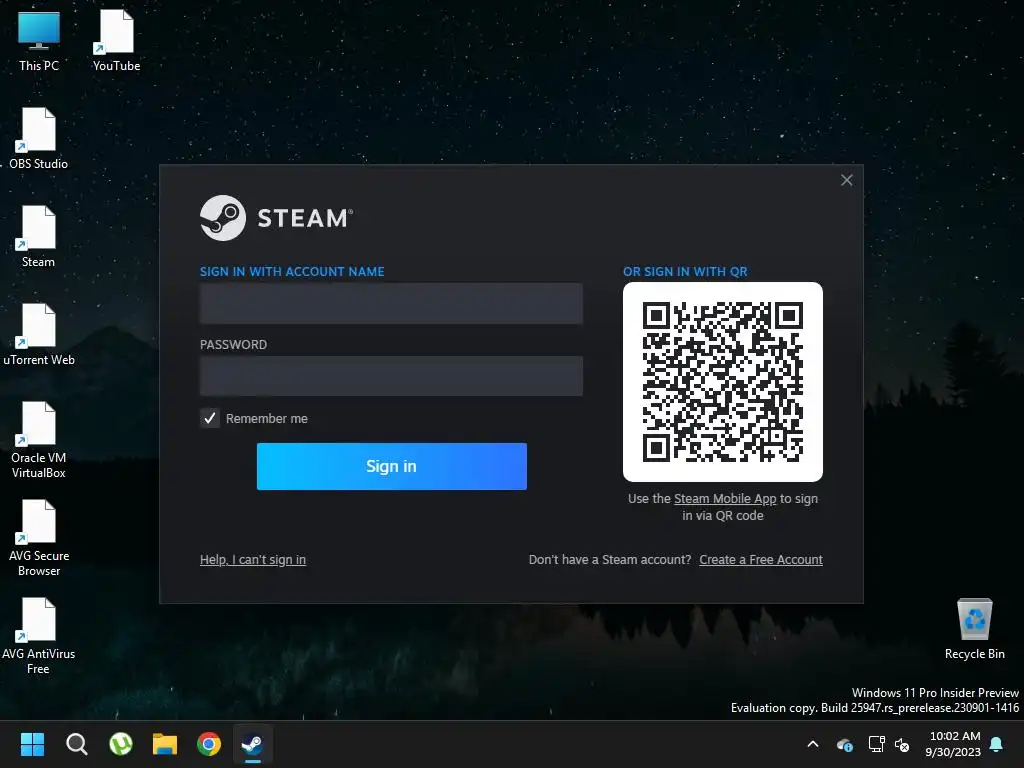The width and height of the screenshot is (1024, 768).
Task: Click the Steam logo in the login window
Action: [277, 217]
